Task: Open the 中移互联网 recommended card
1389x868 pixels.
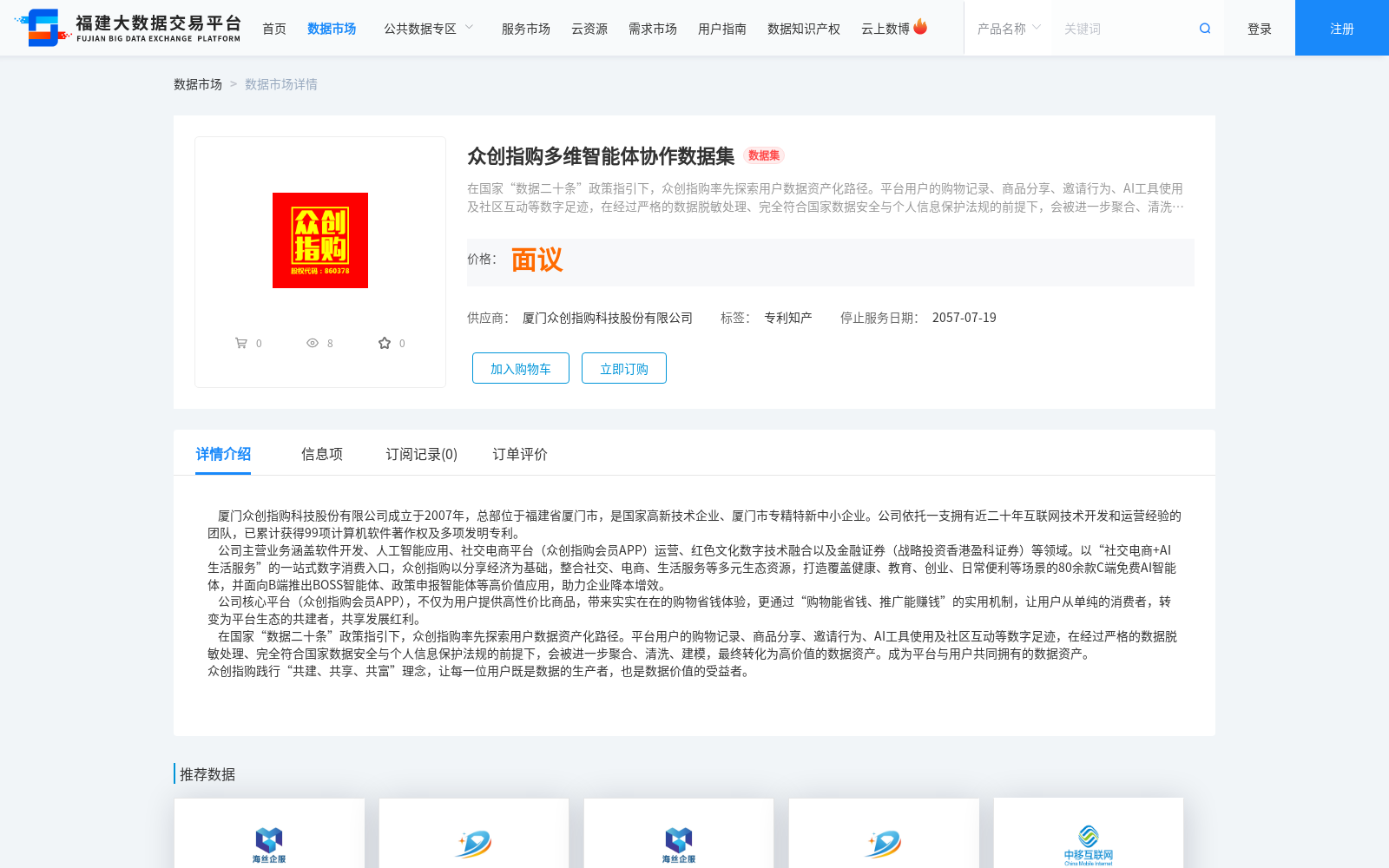Action: pos(1089,833)
